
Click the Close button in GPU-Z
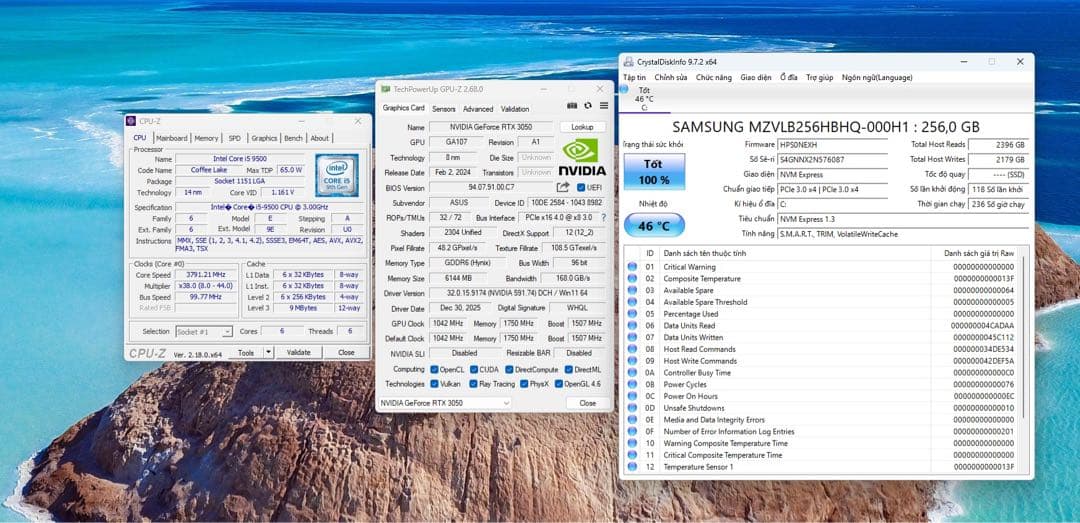[x=588, y=403]
